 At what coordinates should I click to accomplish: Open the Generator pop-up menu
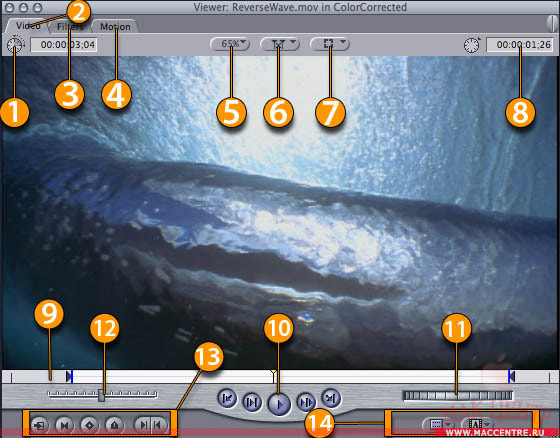(x=476, y=424)
